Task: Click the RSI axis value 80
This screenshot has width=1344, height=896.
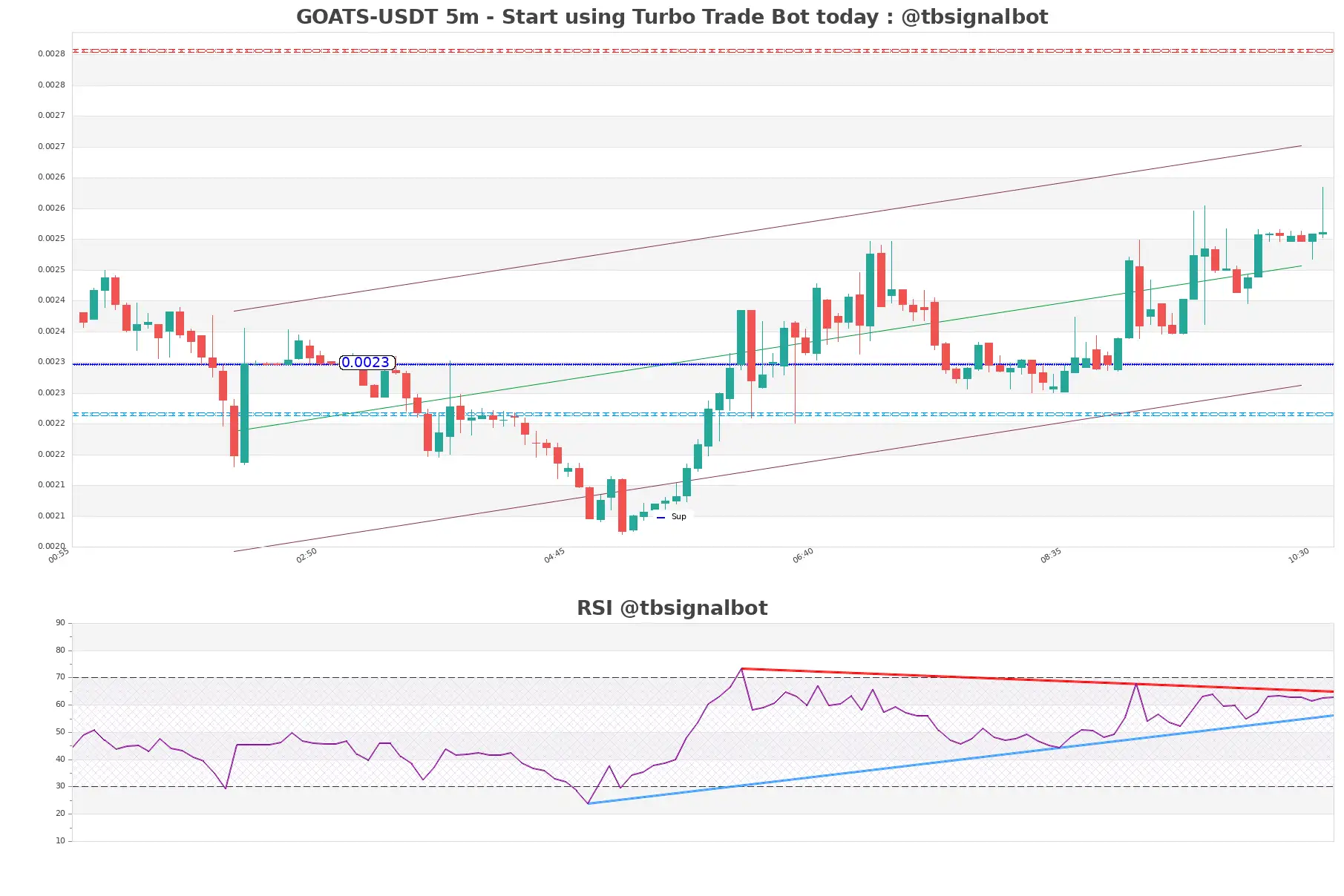Action: coord(60,650)
